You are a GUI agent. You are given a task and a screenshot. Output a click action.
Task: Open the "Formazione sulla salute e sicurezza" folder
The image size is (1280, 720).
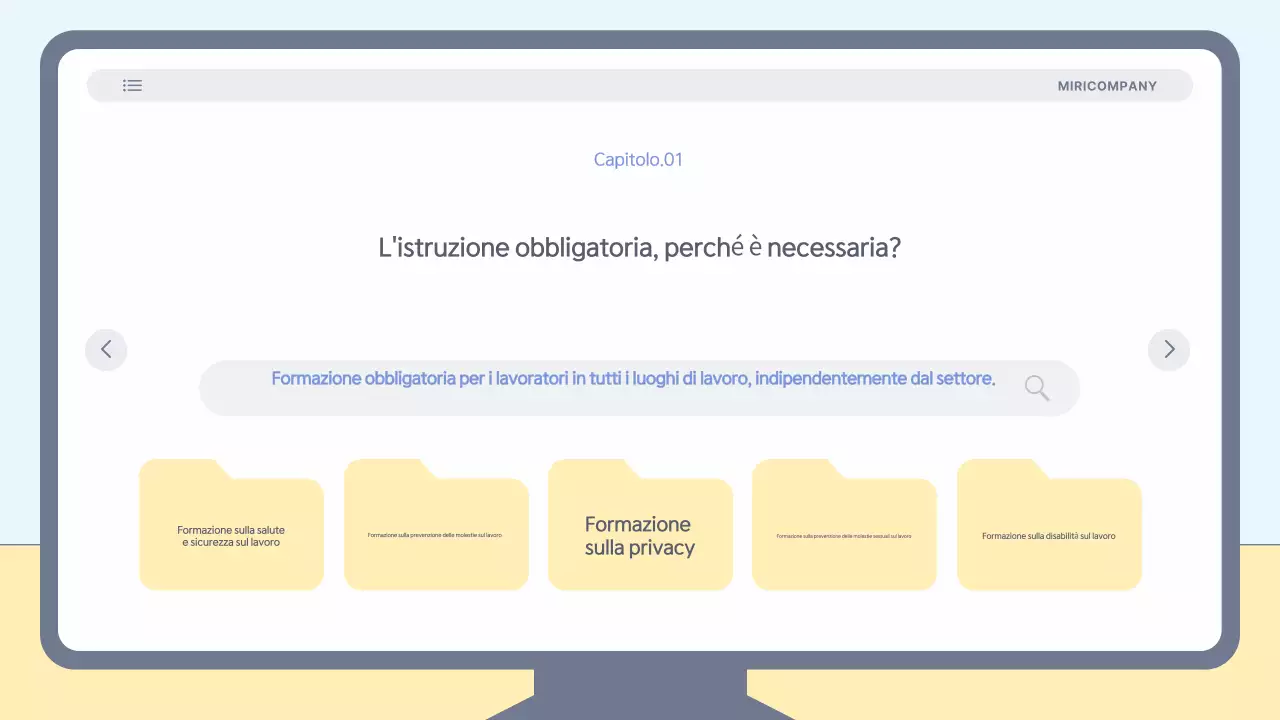pos(231,524)
